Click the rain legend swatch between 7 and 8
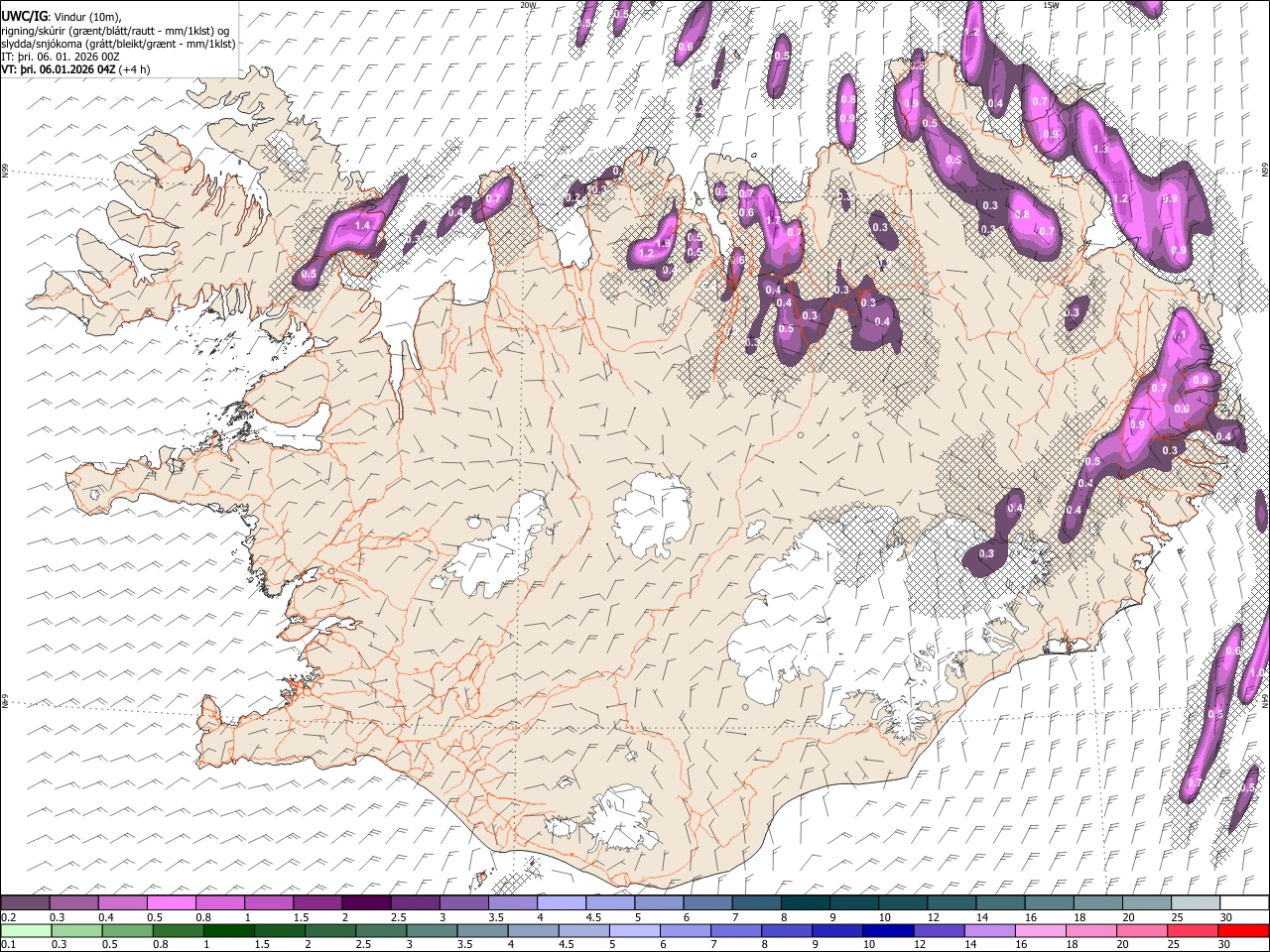This screenshot has height=952, width=1270. pos(736,931)
